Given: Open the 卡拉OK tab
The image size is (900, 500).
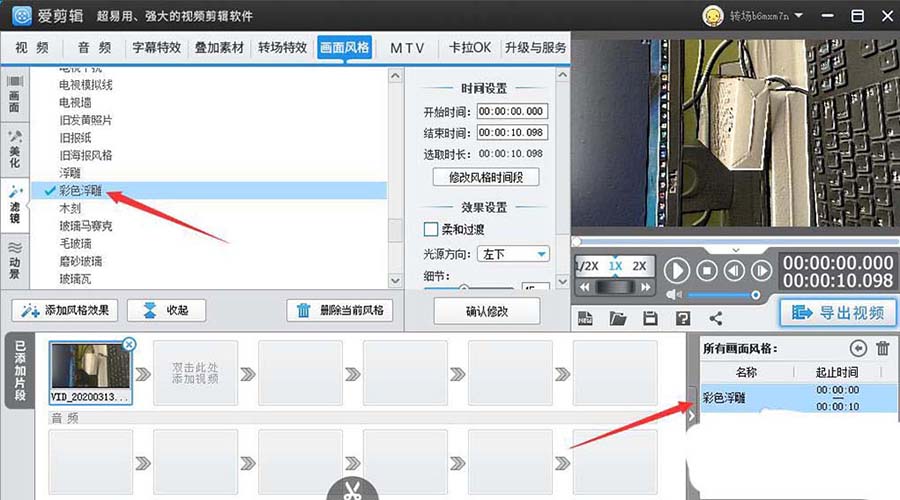Looking at the screenshot, I should click(x=470, y=48).
